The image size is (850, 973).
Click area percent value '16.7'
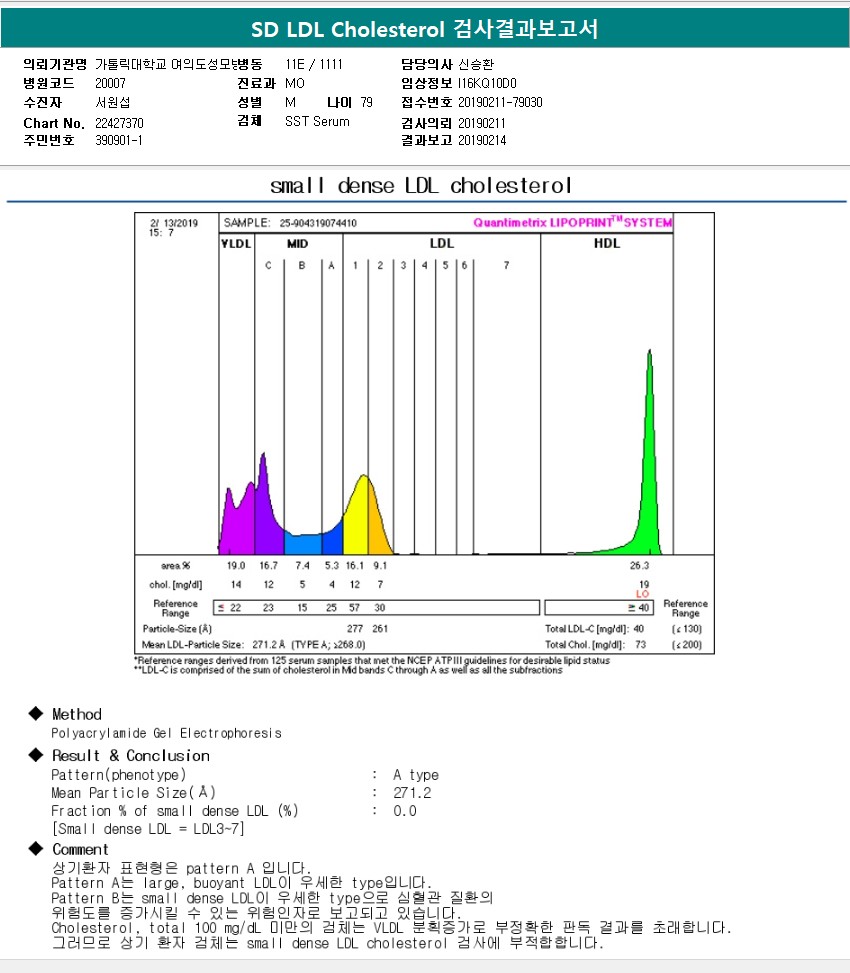click(268, 566)
